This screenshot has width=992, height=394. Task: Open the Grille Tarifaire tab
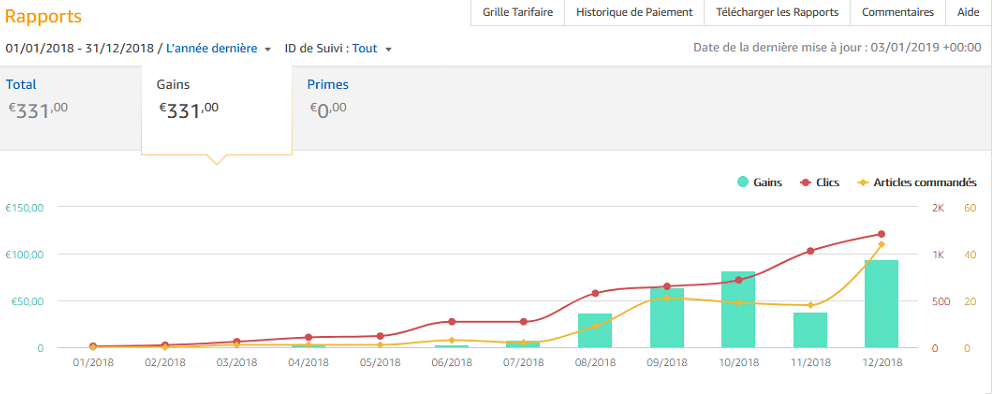[518, 12]
